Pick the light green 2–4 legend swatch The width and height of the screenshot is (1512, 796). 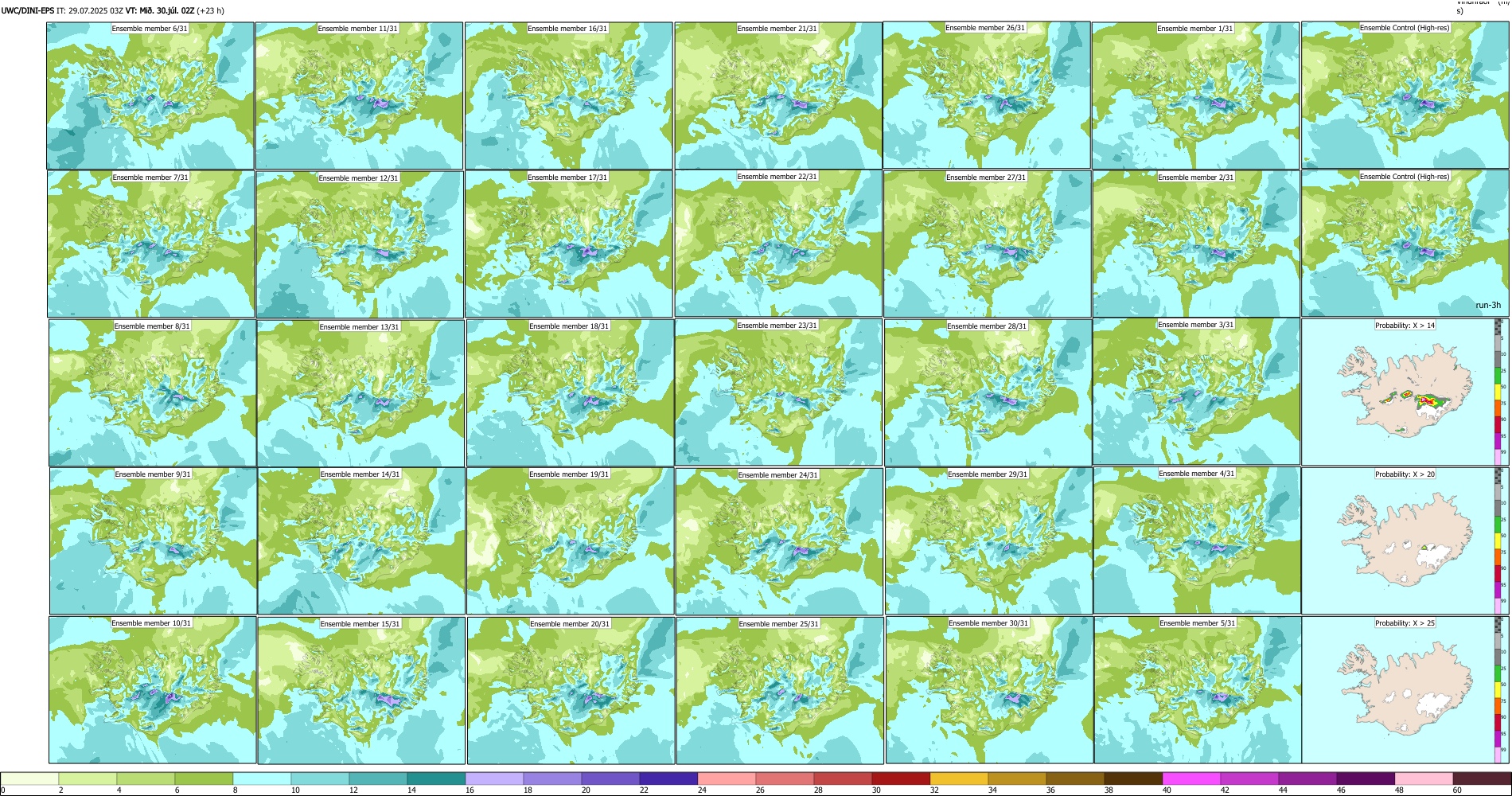88,778
